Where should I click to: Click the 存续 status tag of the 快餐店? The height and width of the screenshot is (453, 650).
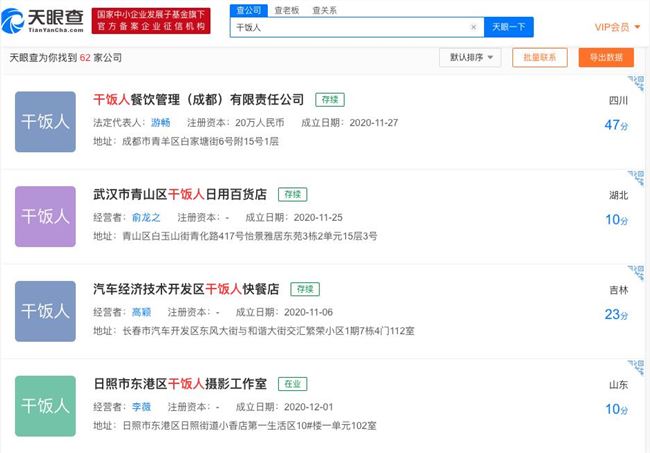[305, 289]
